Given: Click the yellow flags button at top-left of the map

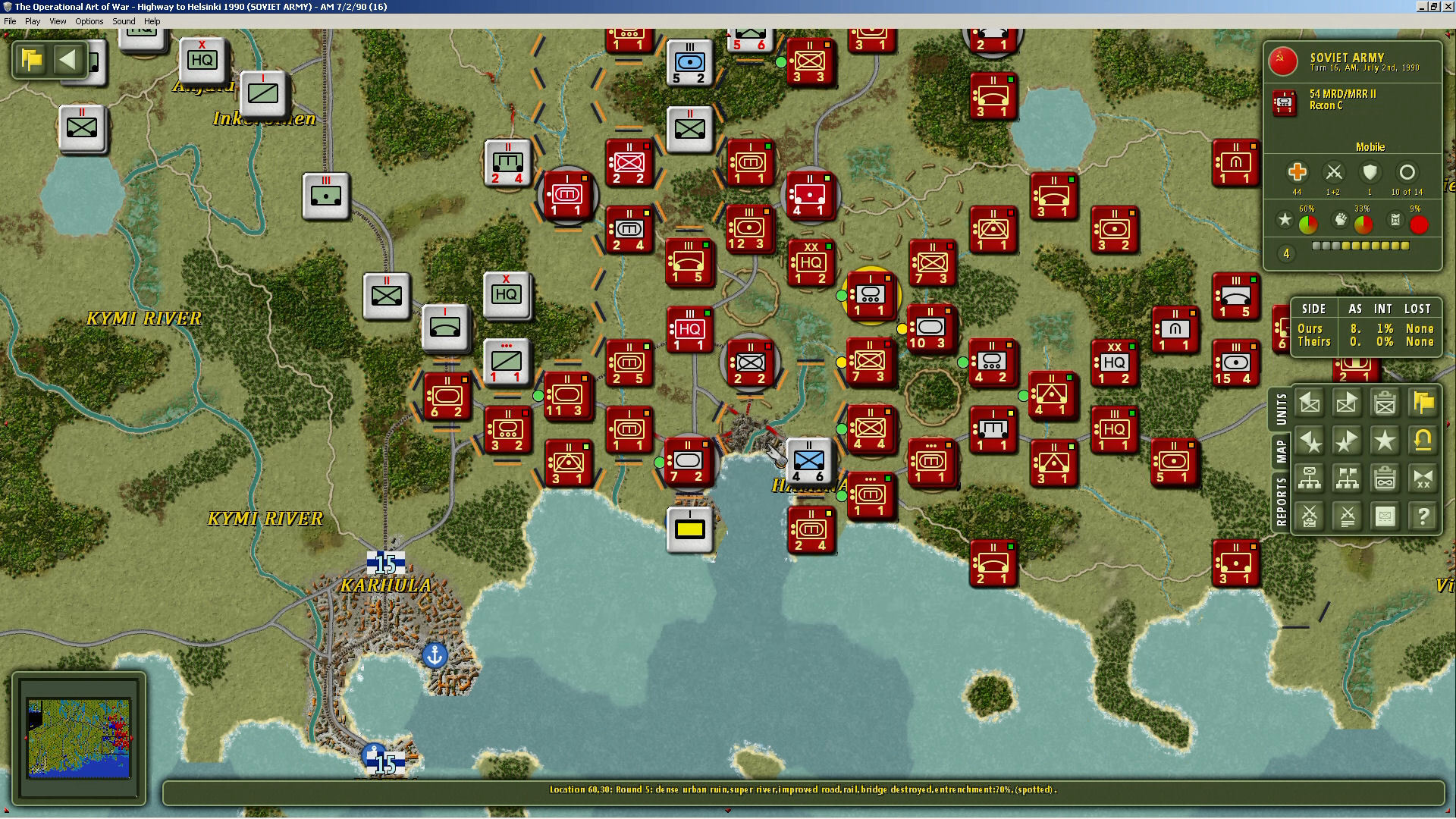Looking at the screenshot, I should pyautogui.click(x=32, y=60).
